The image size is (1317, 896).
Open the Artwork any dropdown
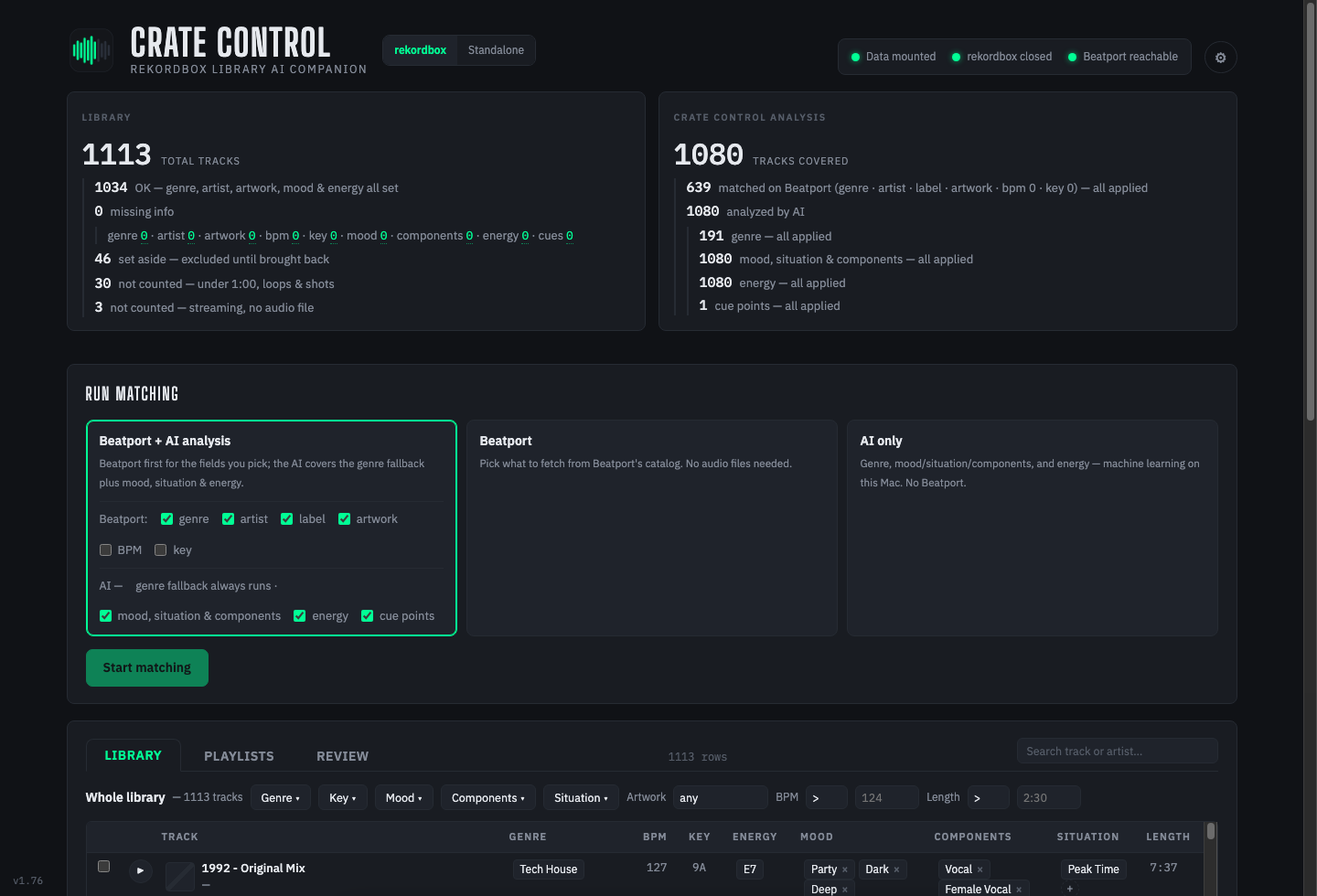click(x=720, y=797)
